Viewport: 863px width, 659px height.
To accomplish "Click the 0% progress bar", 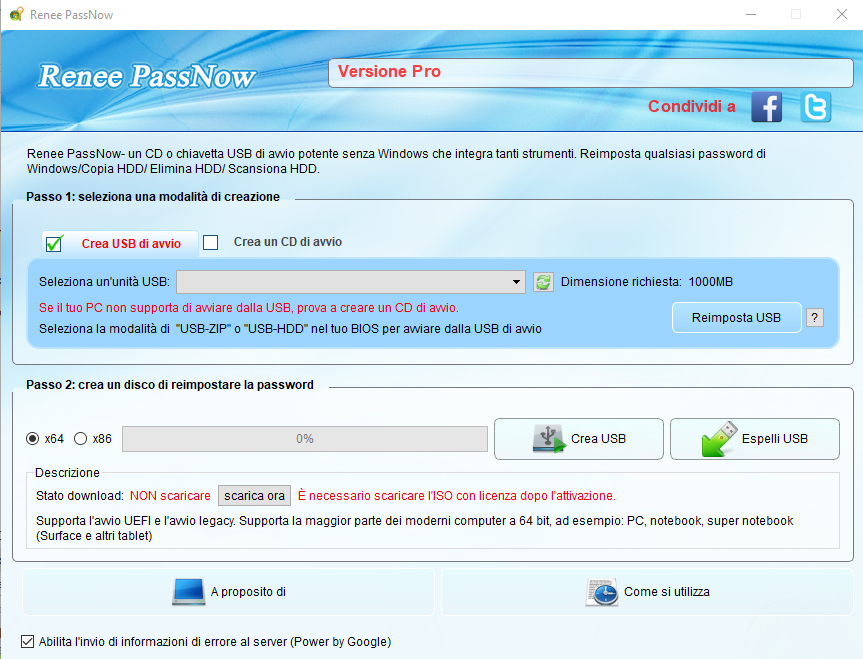I will point(305,439).
